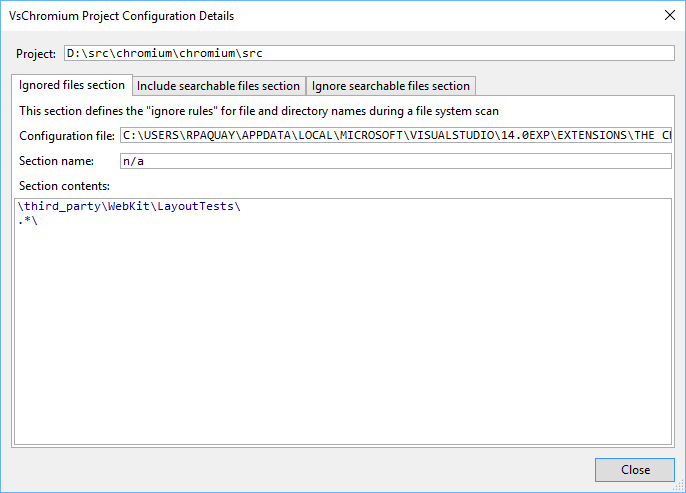This screenshot has width=686, height=493.
Task: Click the D:\src\chromium text in Project field
Action: [119, 53]
